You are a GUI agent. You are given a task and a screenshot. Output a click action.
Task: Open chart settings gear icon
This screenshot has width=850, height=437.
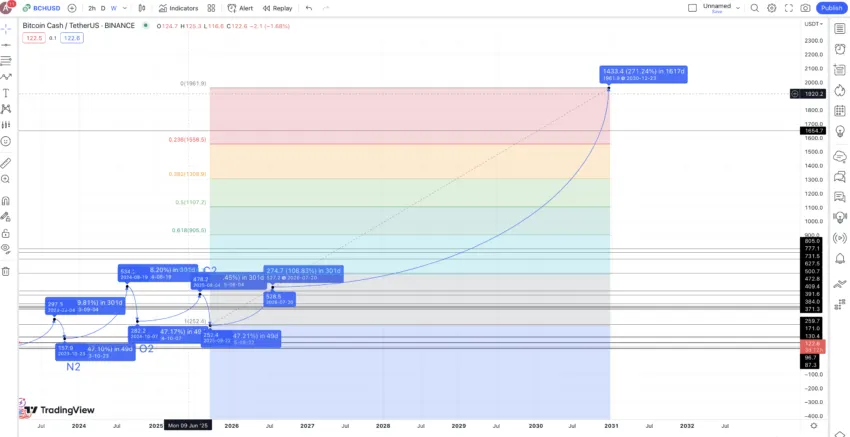771,8
